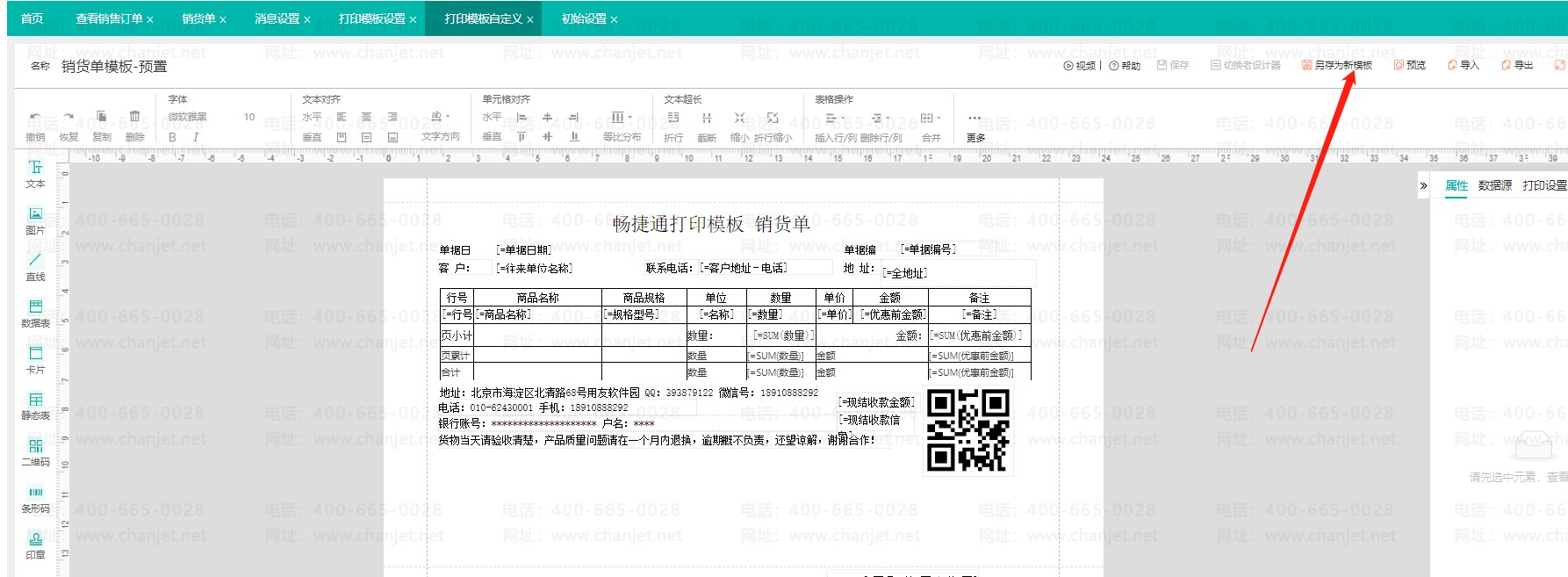Image resolution: width=1568 pixels, height=577 pixels.
Task: Select the 图片 (Image) tool
Action: (x=35, y=219)
